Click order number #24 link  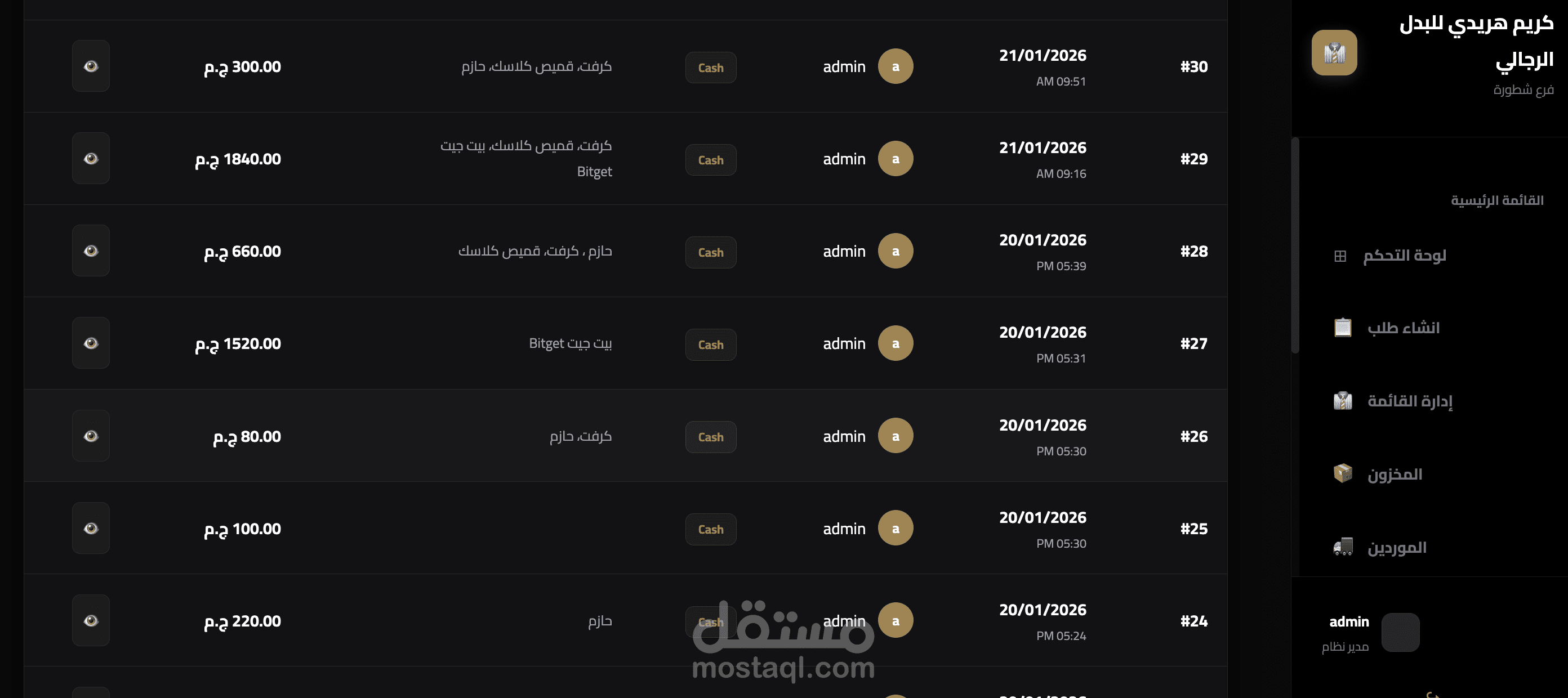(1193, 621)
